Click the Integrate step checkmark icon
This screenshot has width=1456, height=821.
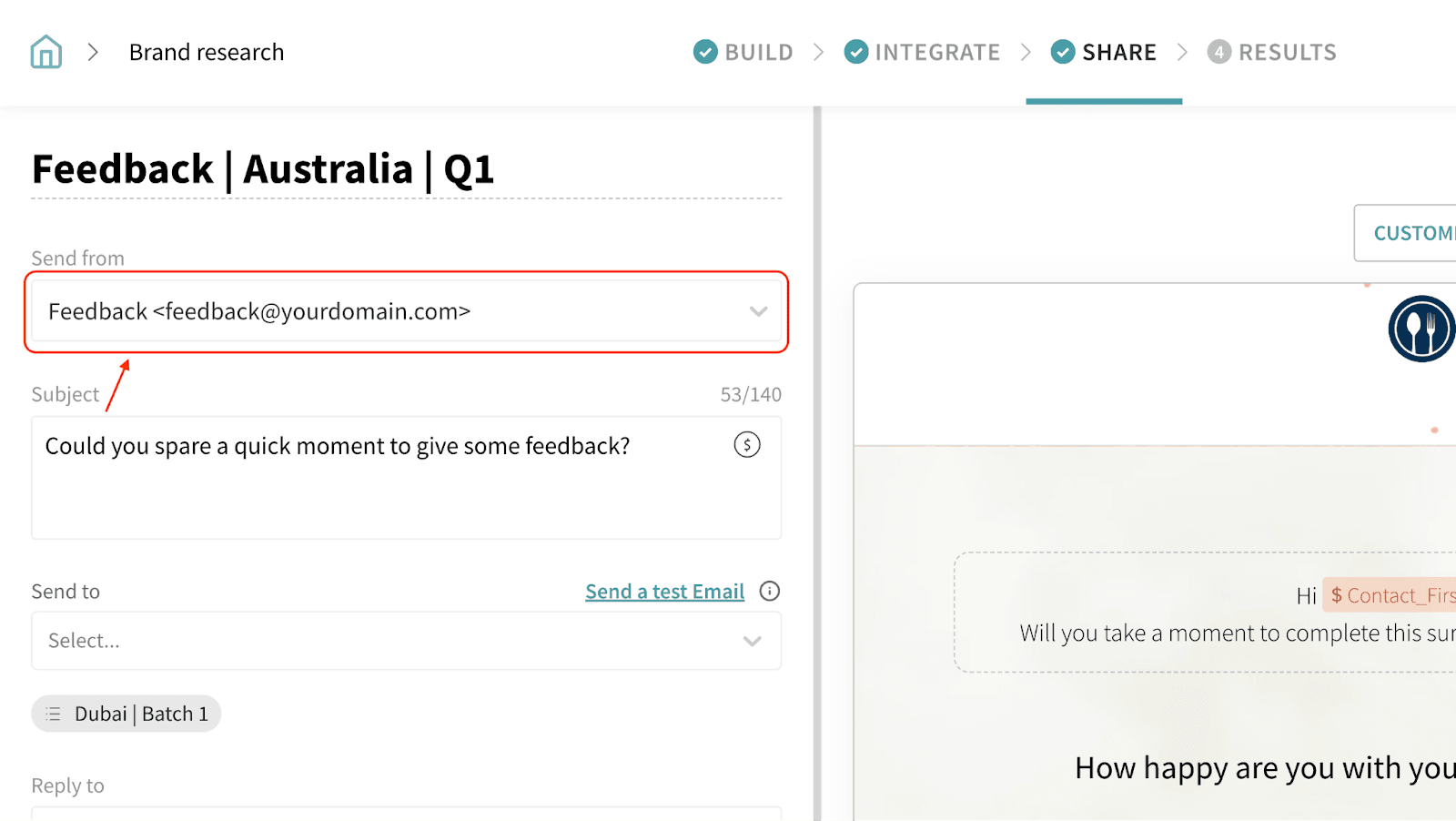tap(855, 52)
